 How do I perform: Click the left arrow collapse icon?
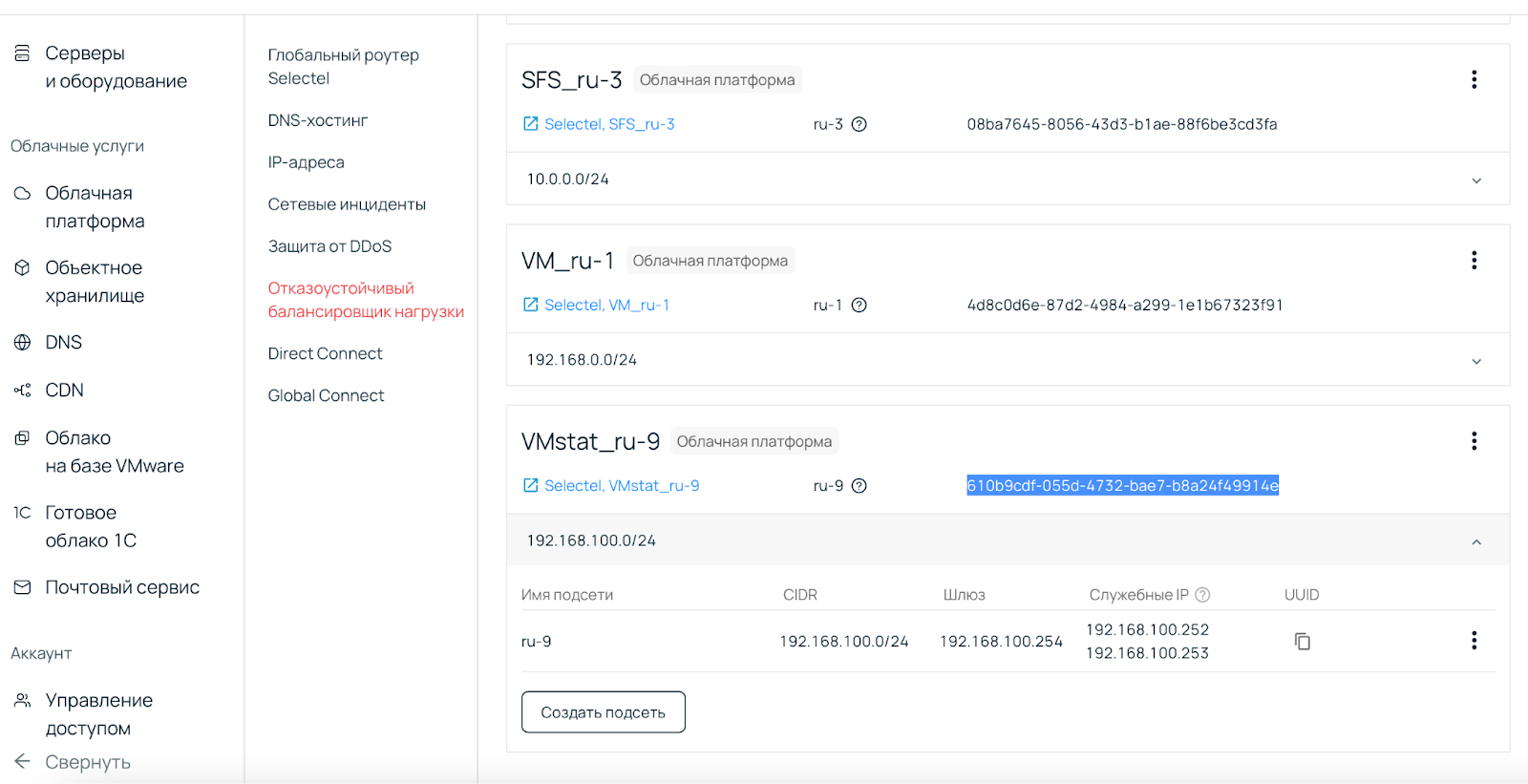[22, 761]
